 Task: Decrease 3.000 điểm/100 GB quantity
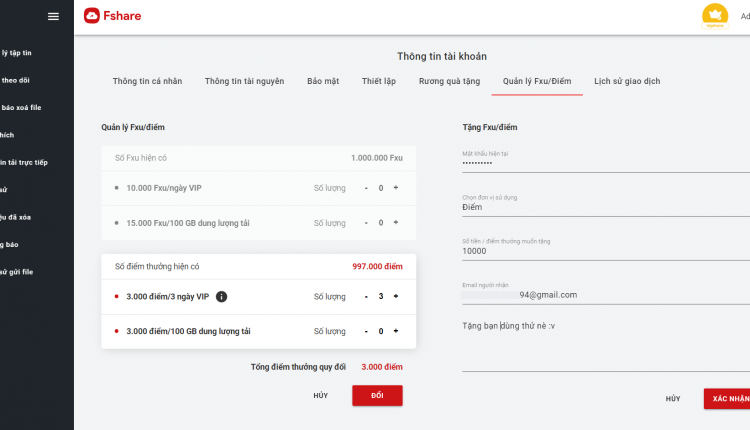click(366, 331)
